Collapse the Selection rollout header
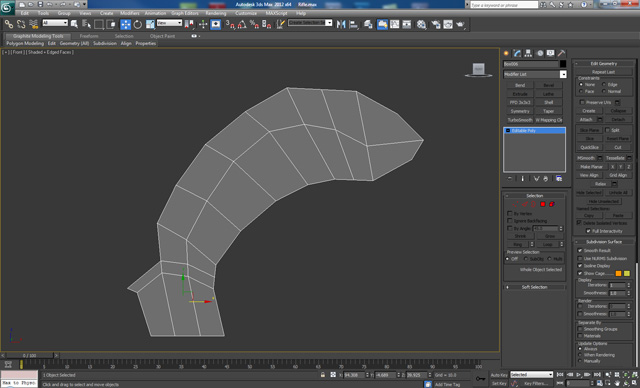The width and height of the screenshot is (640, 388). pyautogui.click(x=535, y=196)
